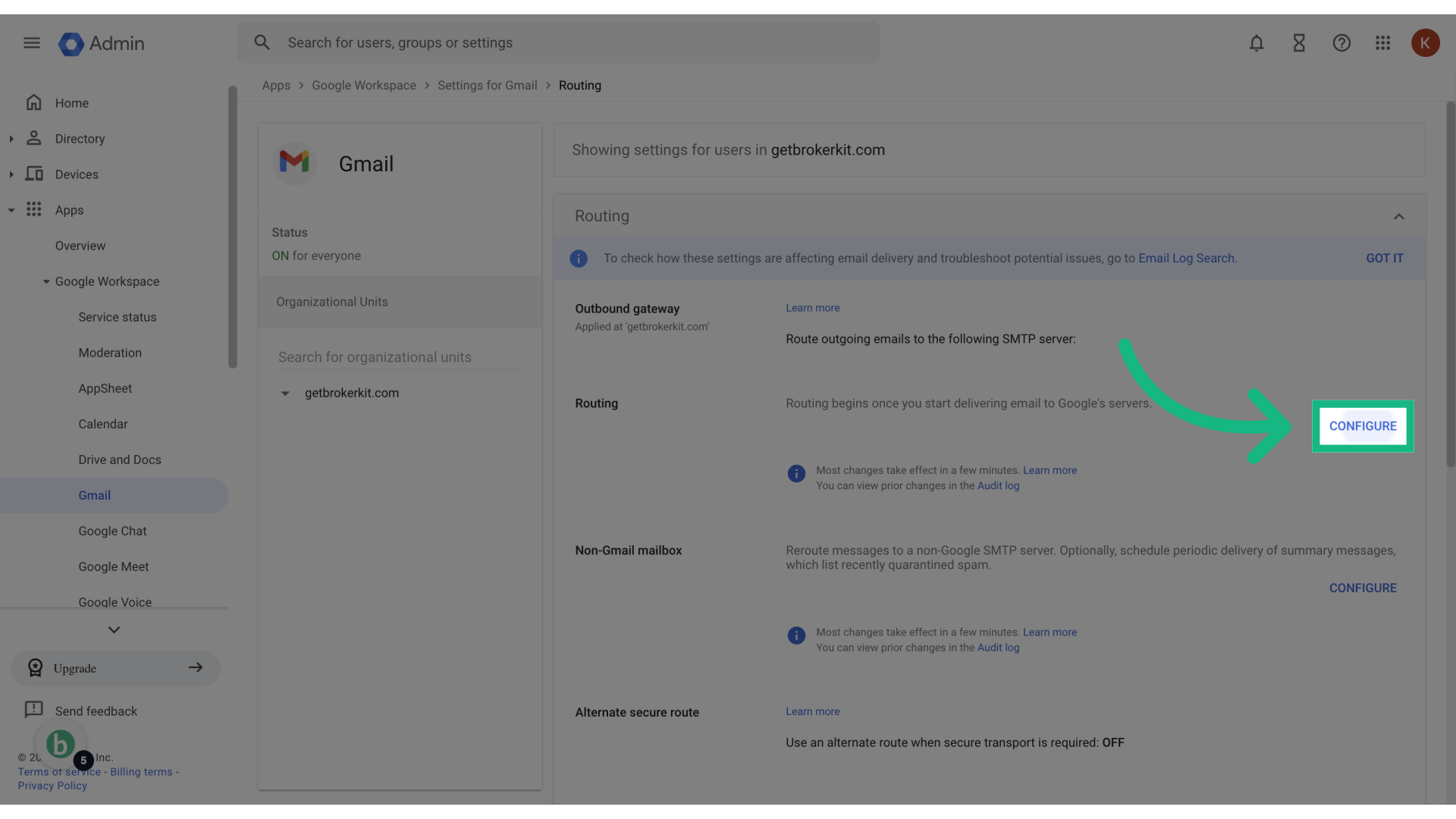Open AppSheet in sidebar
1456x819 pixels.
coord(105,388)
